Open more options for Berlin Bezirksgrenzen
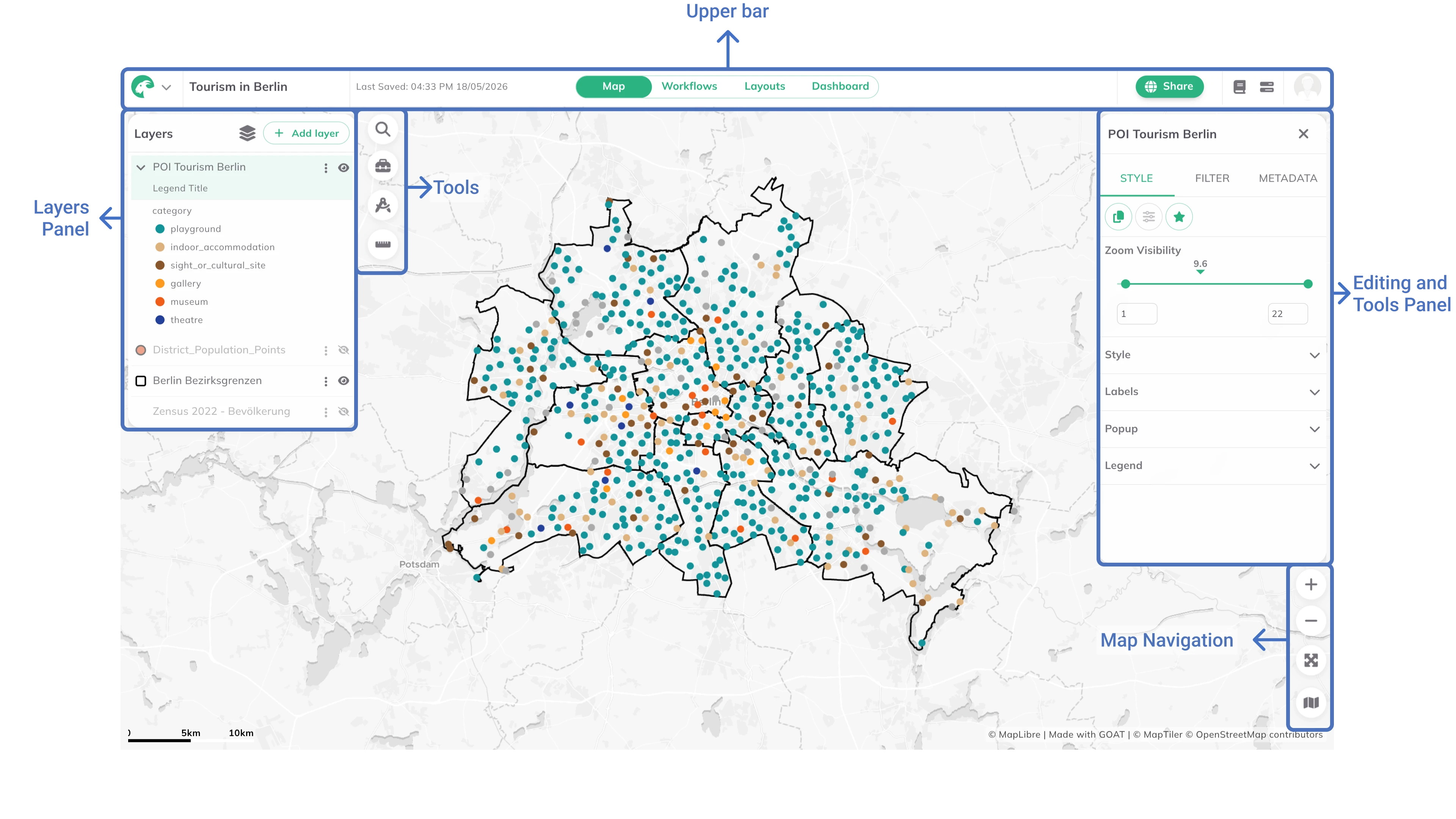Viewport: 1456px width, 819px height. (x=326, y=381)
